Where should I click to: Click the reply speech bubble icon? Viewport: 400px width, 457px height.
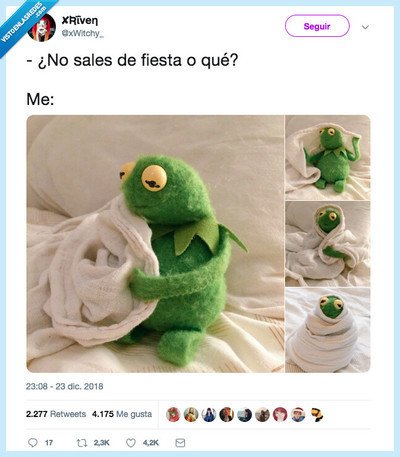[33, 443]
